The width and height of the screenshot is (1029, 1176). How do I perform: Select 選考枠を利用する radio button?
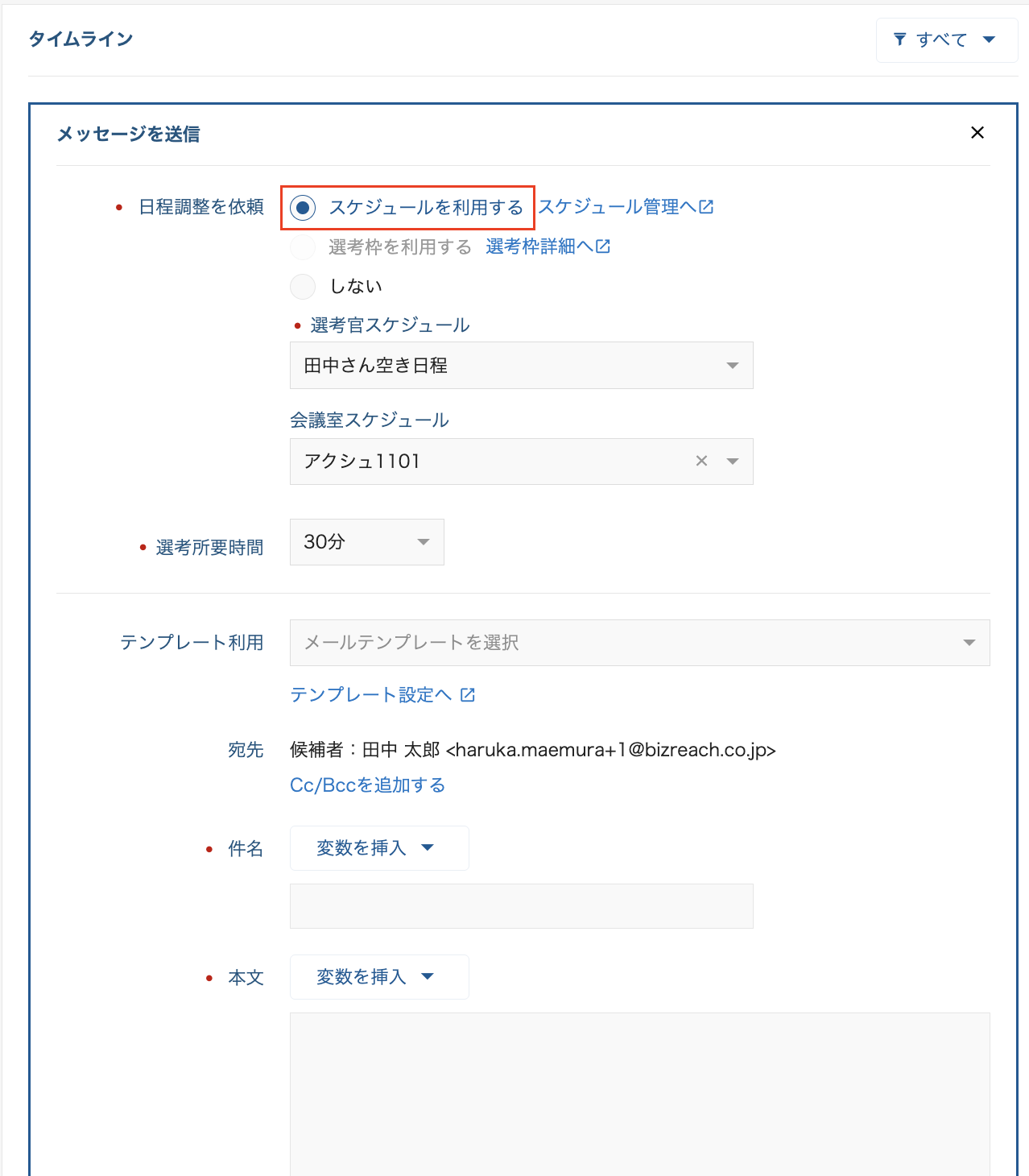point(303,247)
